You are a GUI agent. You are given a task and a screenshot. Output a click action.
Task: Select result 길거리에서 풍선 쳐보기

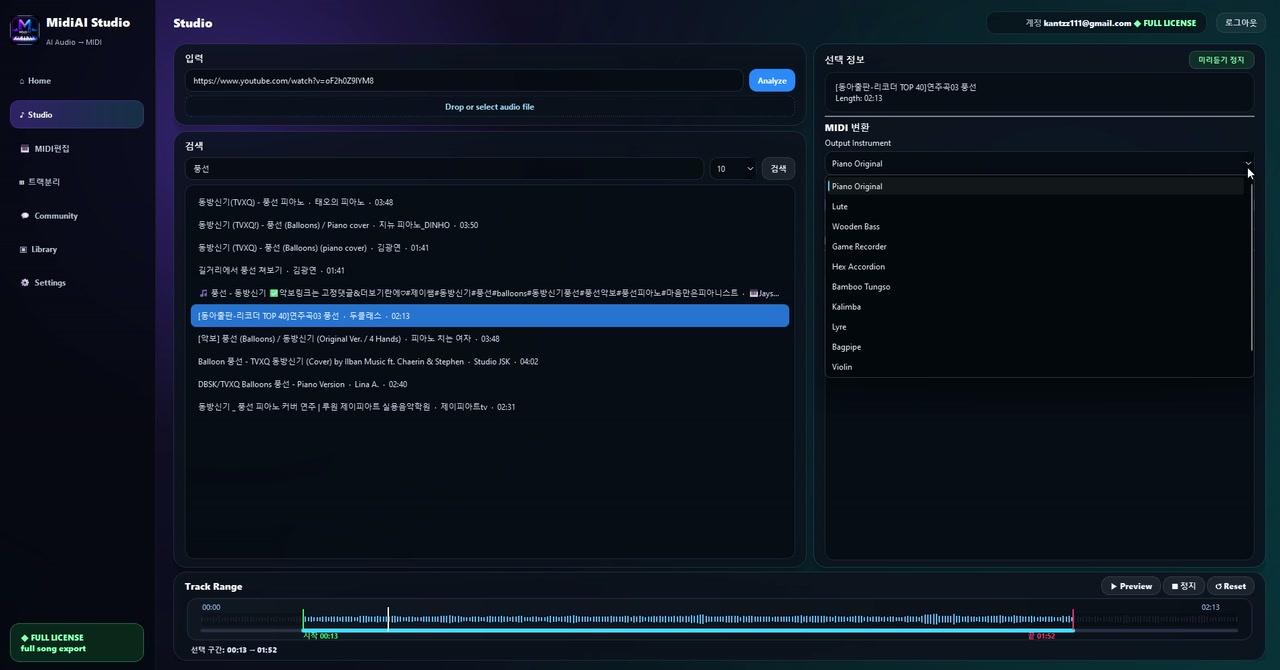pos(490,270)
